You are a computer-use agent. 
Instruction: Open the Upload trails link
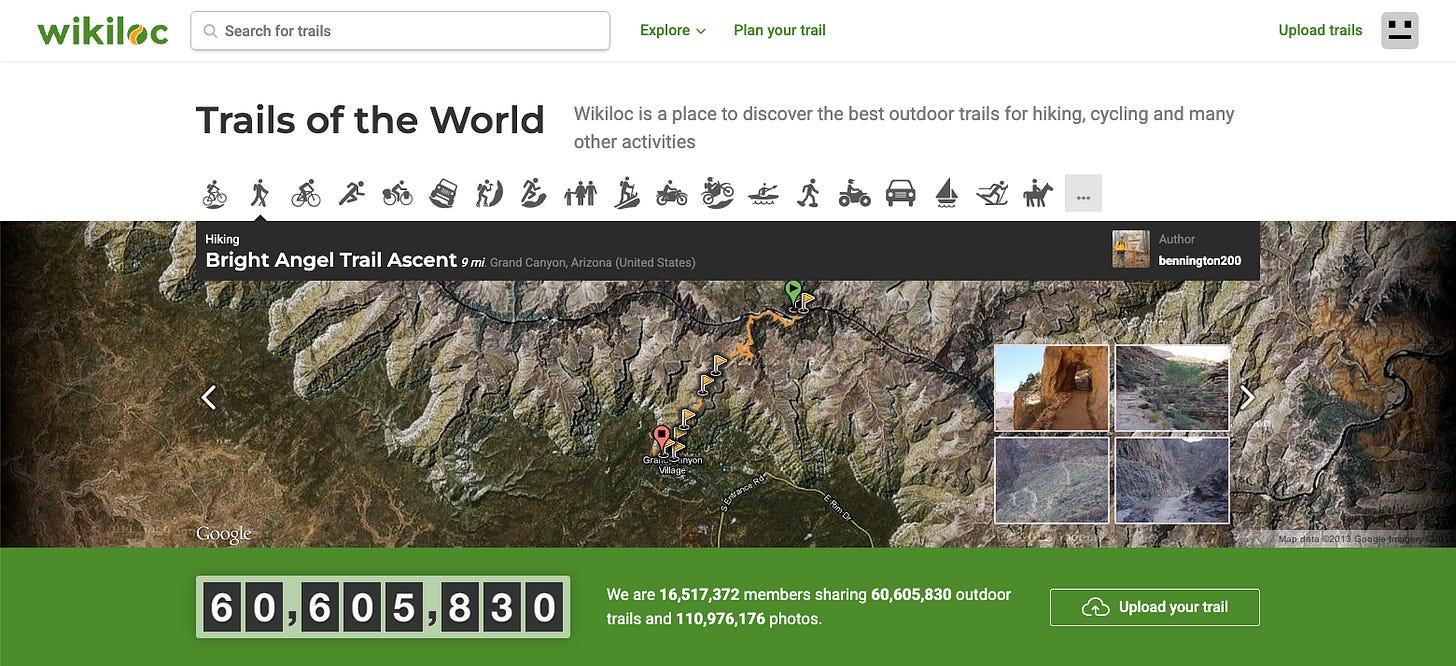1320,30
